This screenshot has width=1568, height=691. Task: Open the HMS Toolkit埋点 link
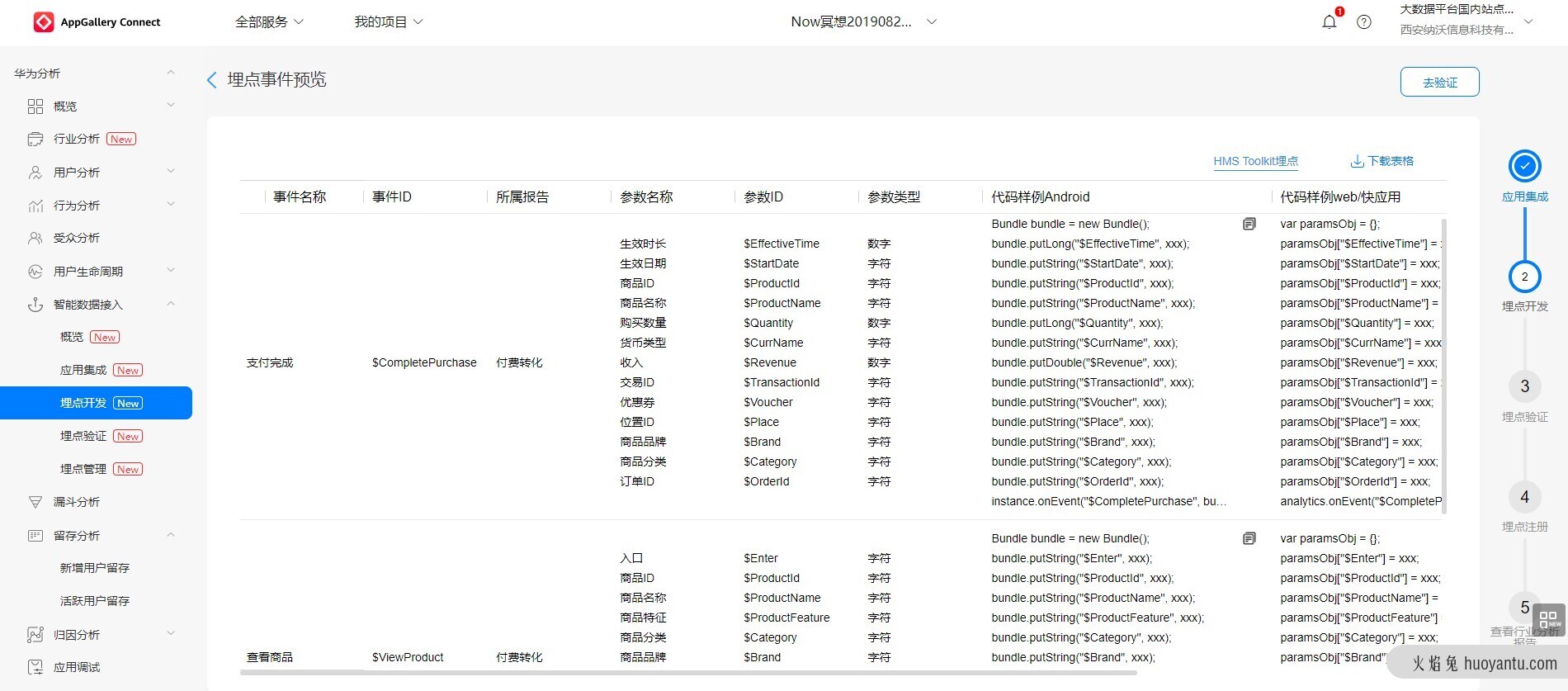1255,161
